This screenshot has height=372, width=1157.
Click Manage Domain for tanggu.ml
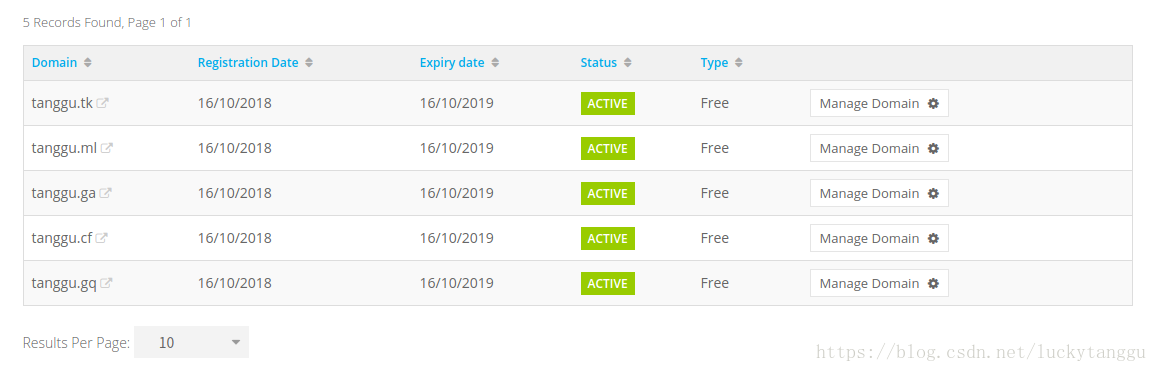879,148
